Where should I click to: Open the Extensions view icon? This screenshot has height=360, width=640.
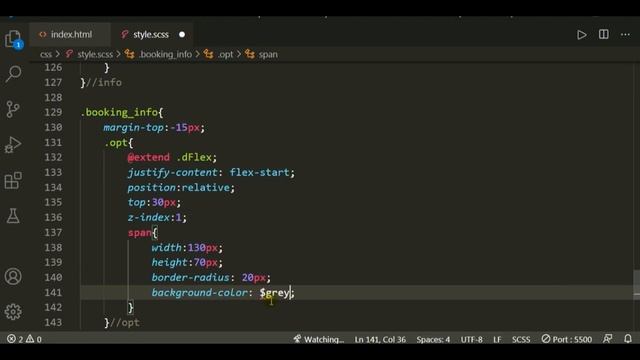(13, 180)
